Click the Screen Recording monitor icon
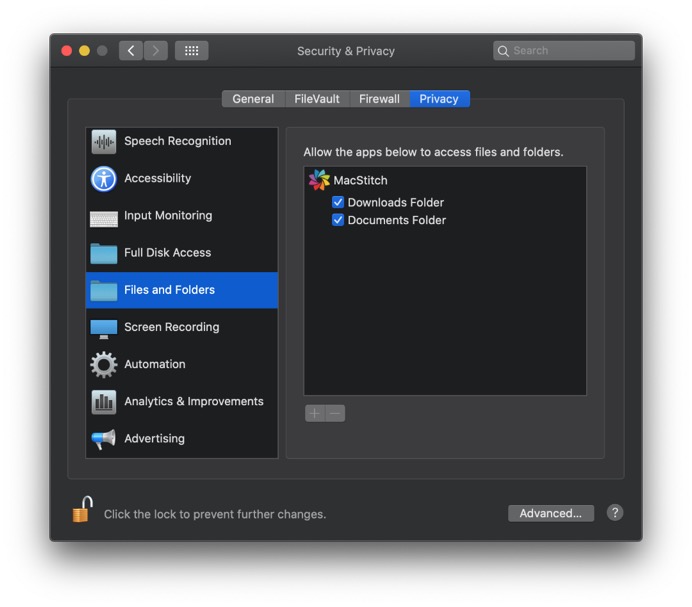Viewport: 692px width, 607px height. [104, 328]
